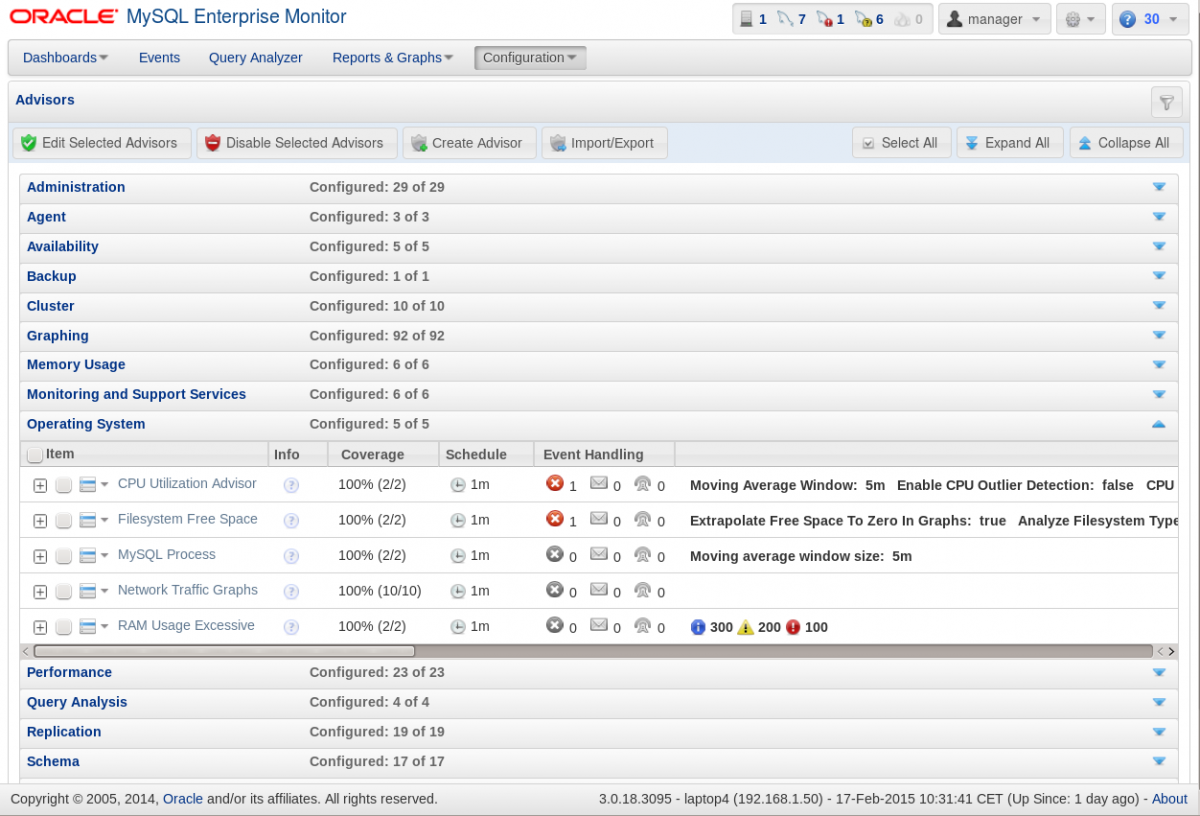Click the critical instances icon showing 6
This screenshot has width=1200, height=816.
[863, 19]
